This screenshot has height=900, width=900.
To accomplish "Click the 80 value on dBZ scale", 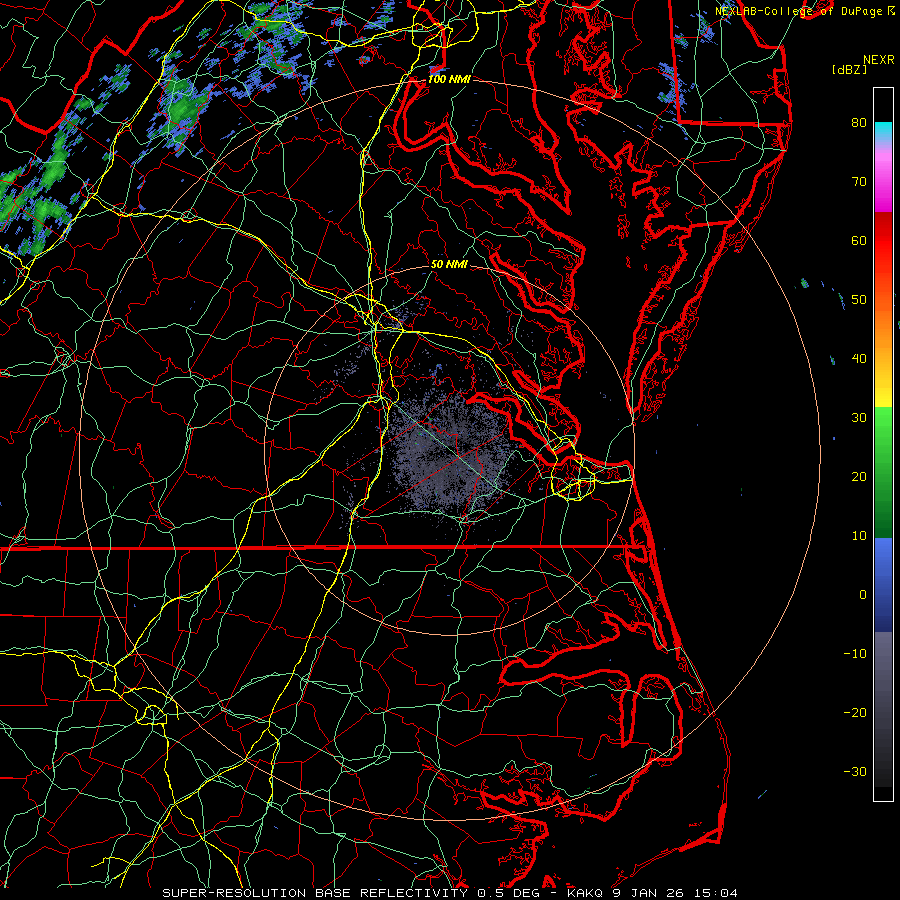I will tap(859, 122).
